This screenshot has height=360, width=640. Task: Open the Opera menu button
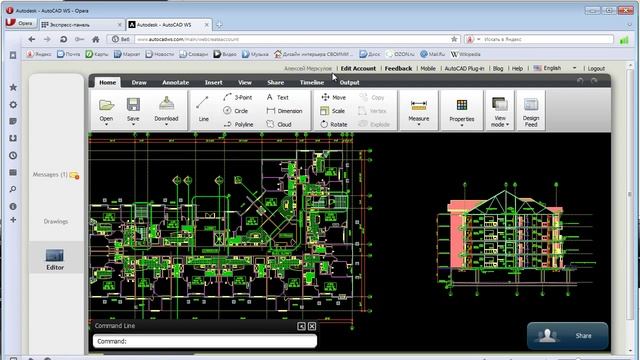click(20, 23)
